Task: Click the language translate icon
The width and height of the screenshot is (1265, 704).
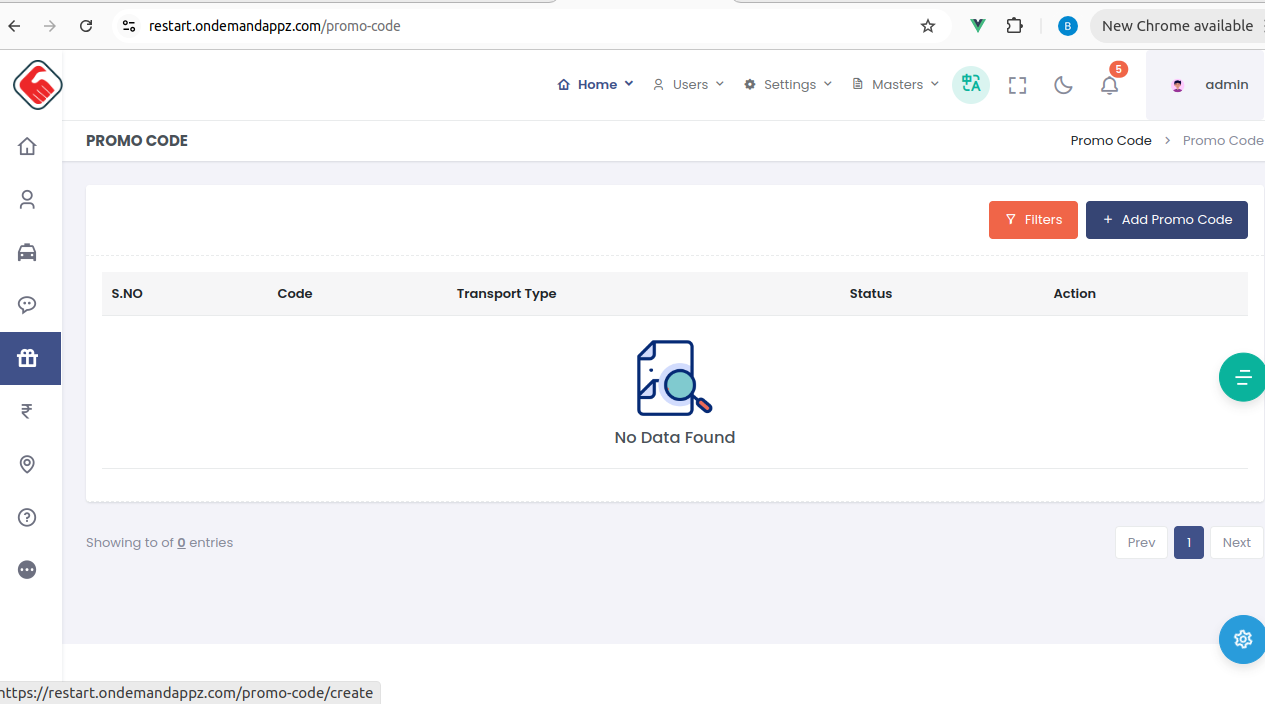Action: click(x=970, y=85)
